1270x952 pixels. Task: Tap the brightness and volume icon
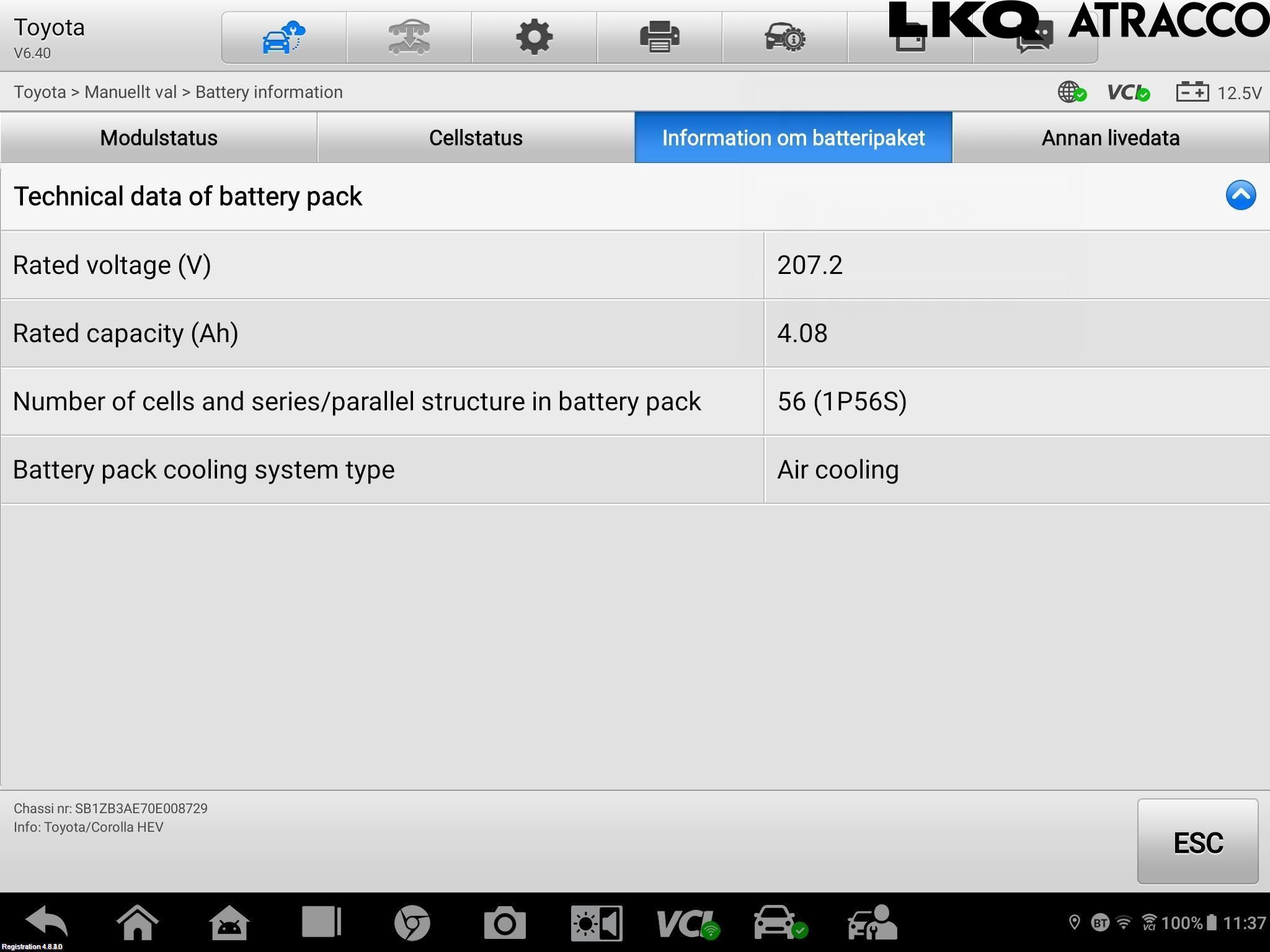596,922
